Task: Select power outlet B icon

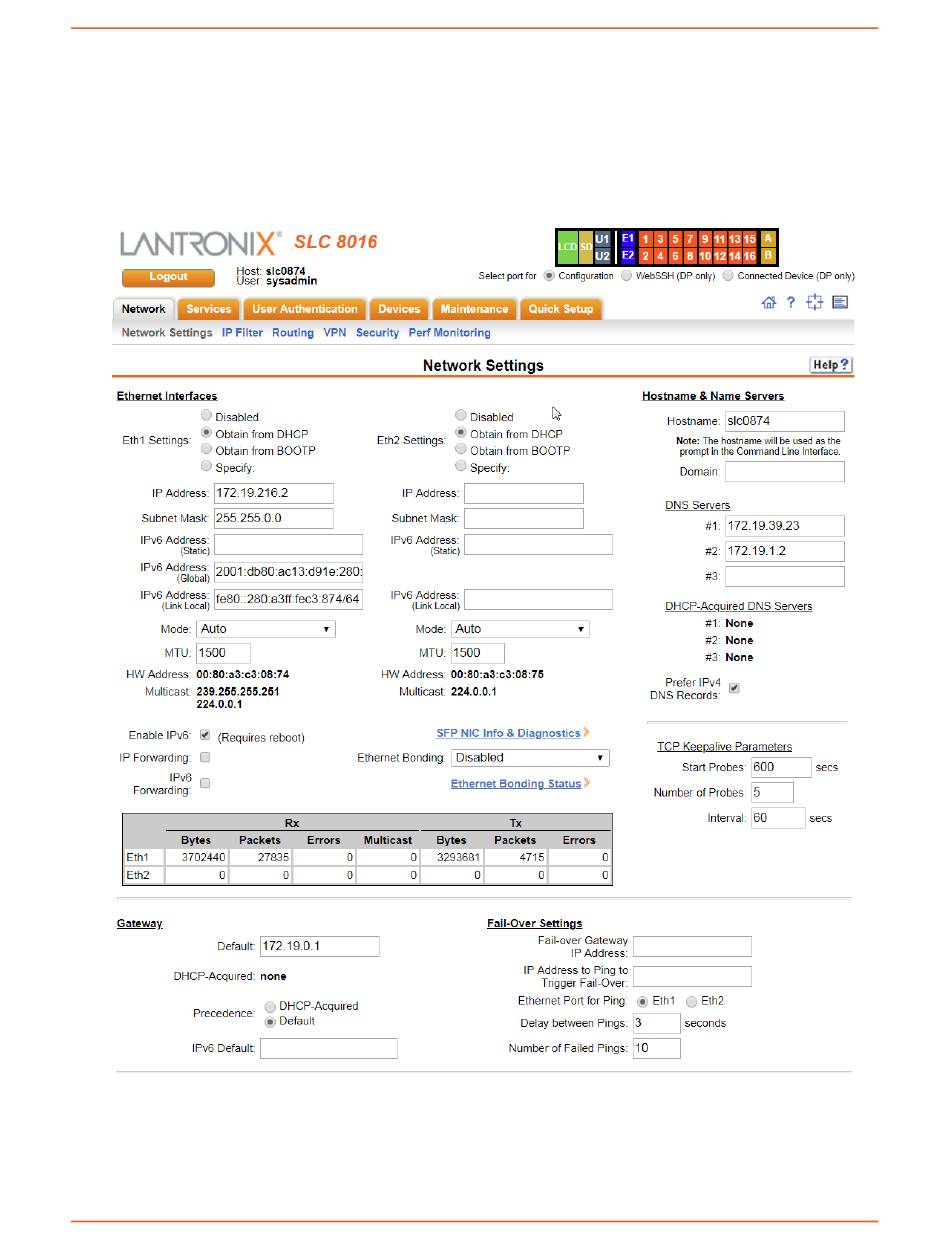Action: 768,255
